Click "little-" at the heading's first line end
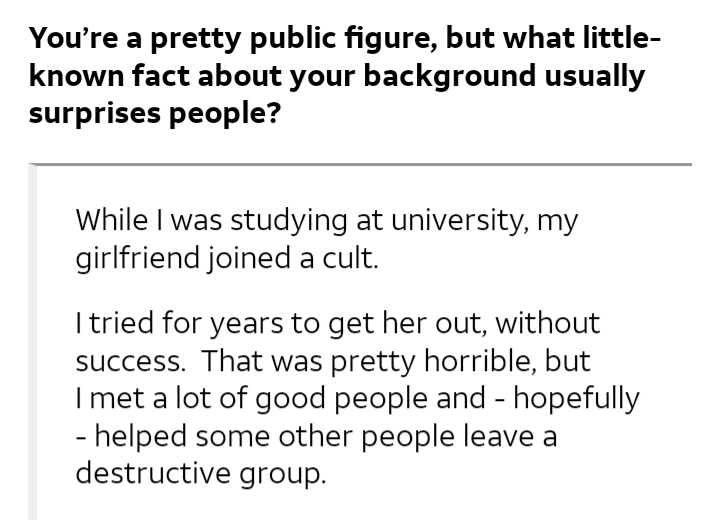The width and height of the screenshot is (720, 520). (x=622, y=37)
